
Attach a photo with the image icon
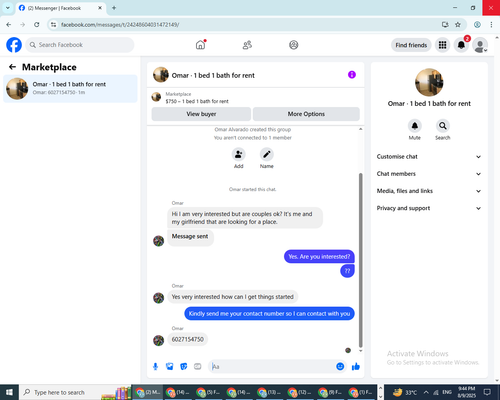(x=170, y=367)
